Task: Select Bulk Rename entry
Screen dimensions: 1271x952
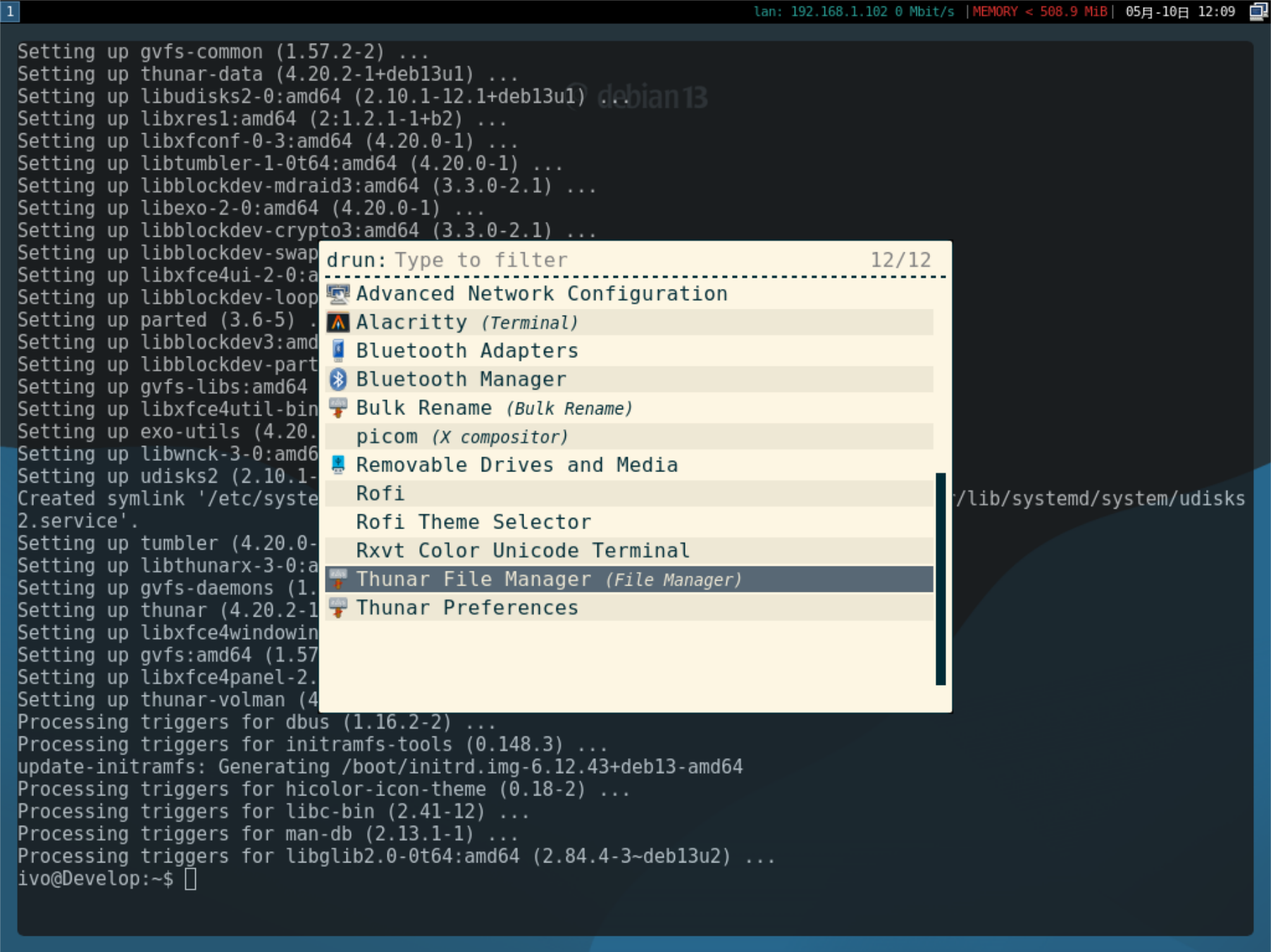Action: coord(629,408)
